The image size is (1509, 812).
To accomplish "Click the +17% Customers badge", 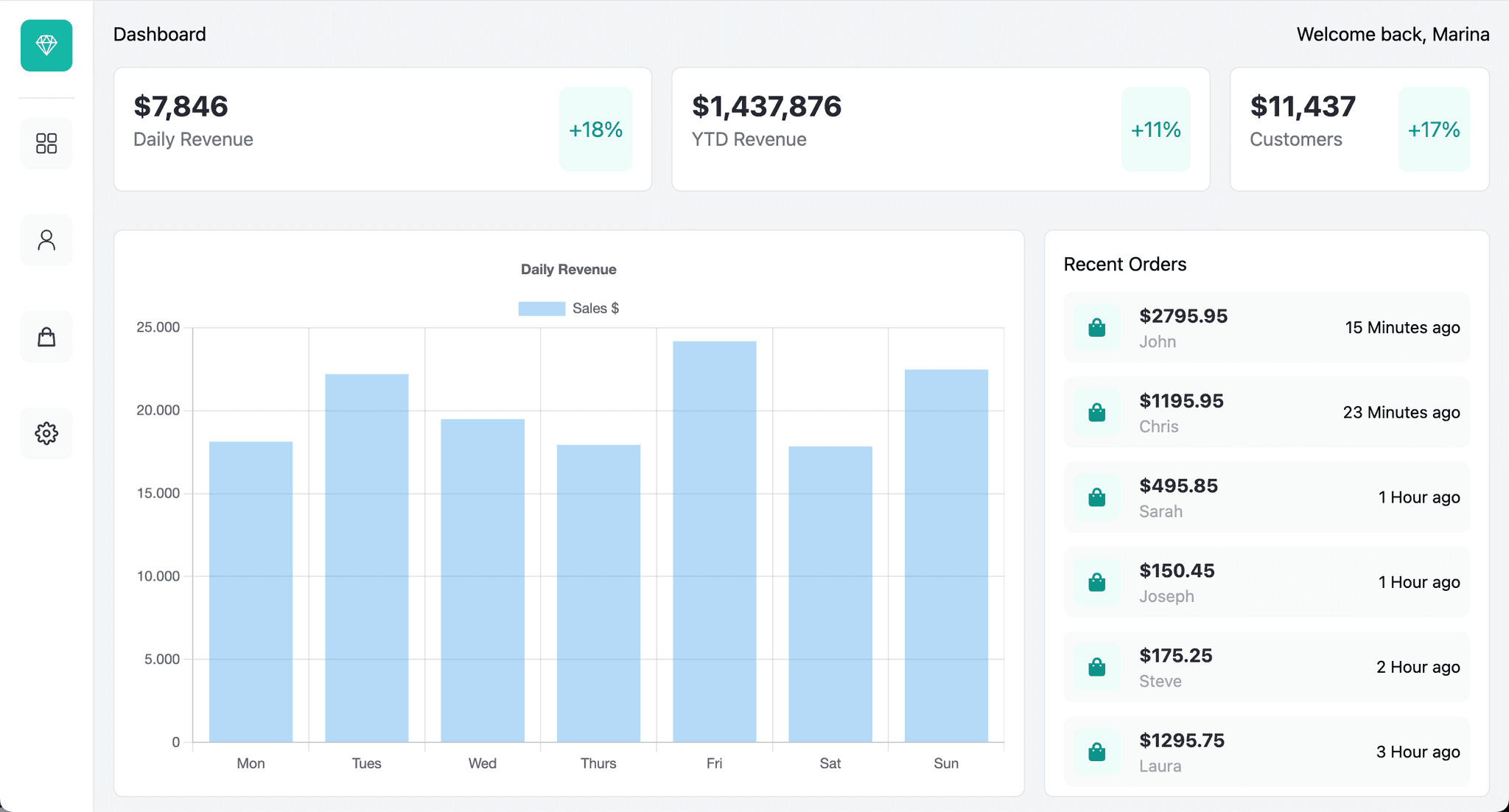I will 1434,130.
